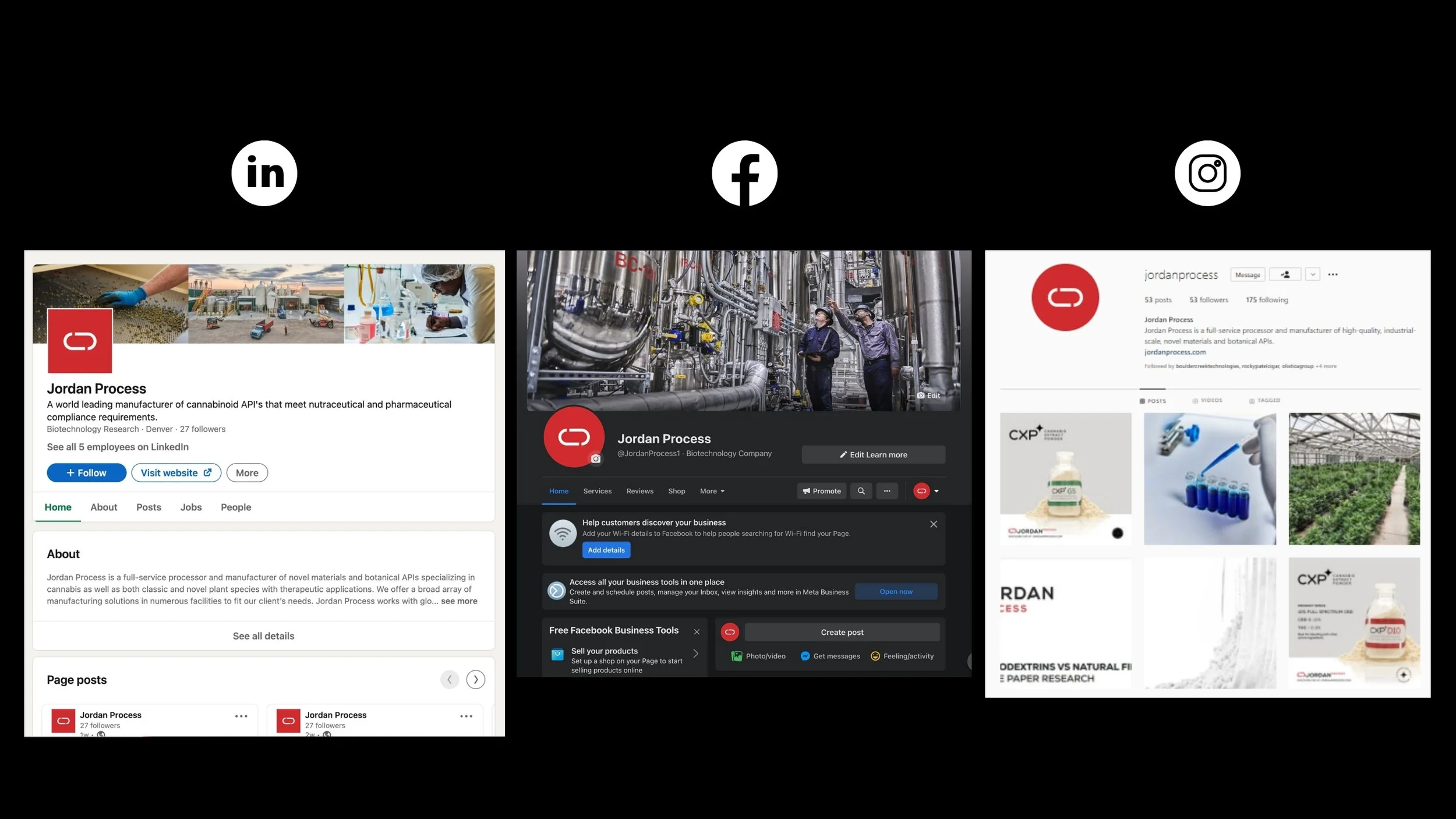Go to previous page posts arrow

coord(450,679)
